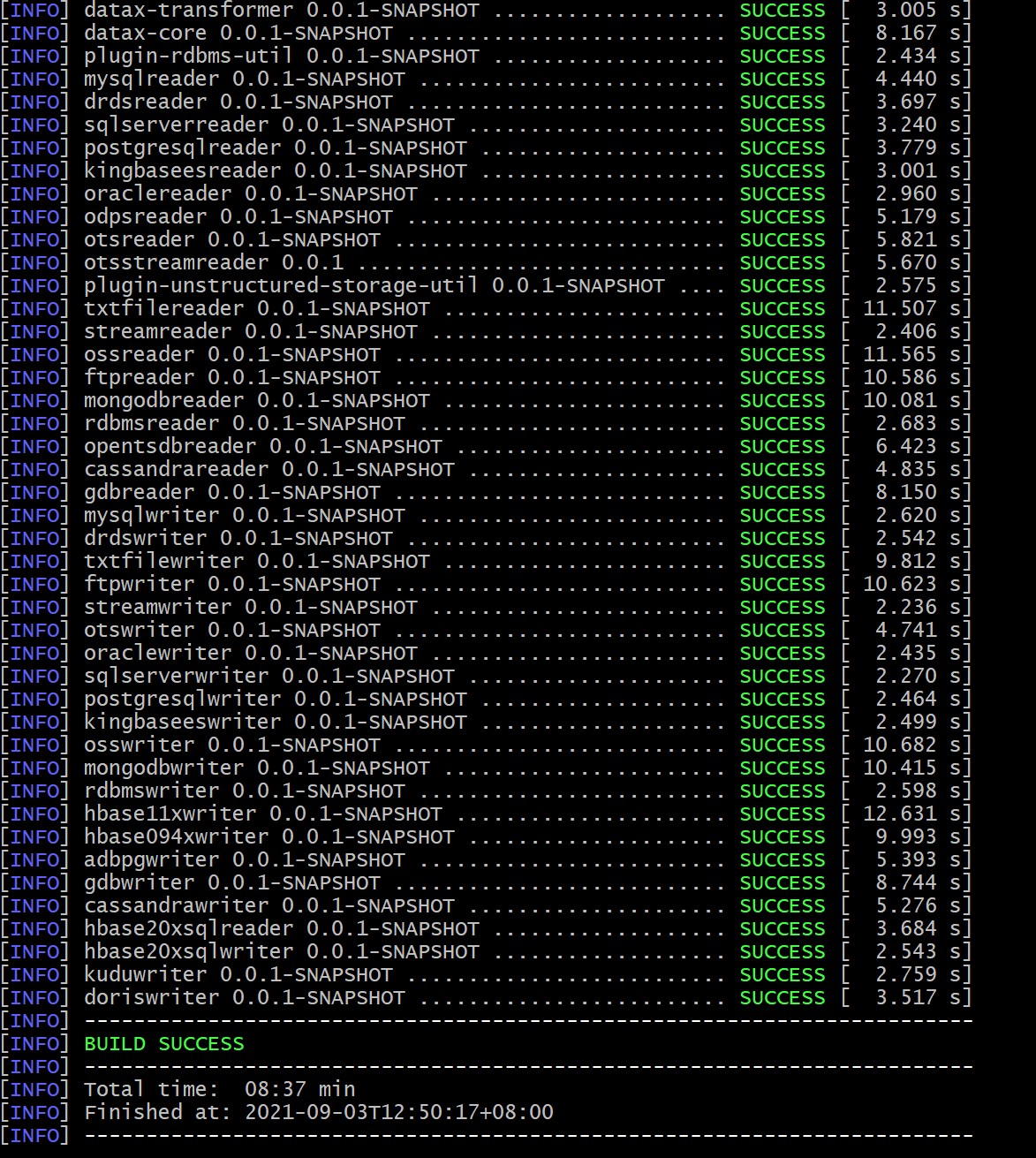Click the mysqlreader module line
Viewport: 1036px width, 1158px height.
pos(159,79)
